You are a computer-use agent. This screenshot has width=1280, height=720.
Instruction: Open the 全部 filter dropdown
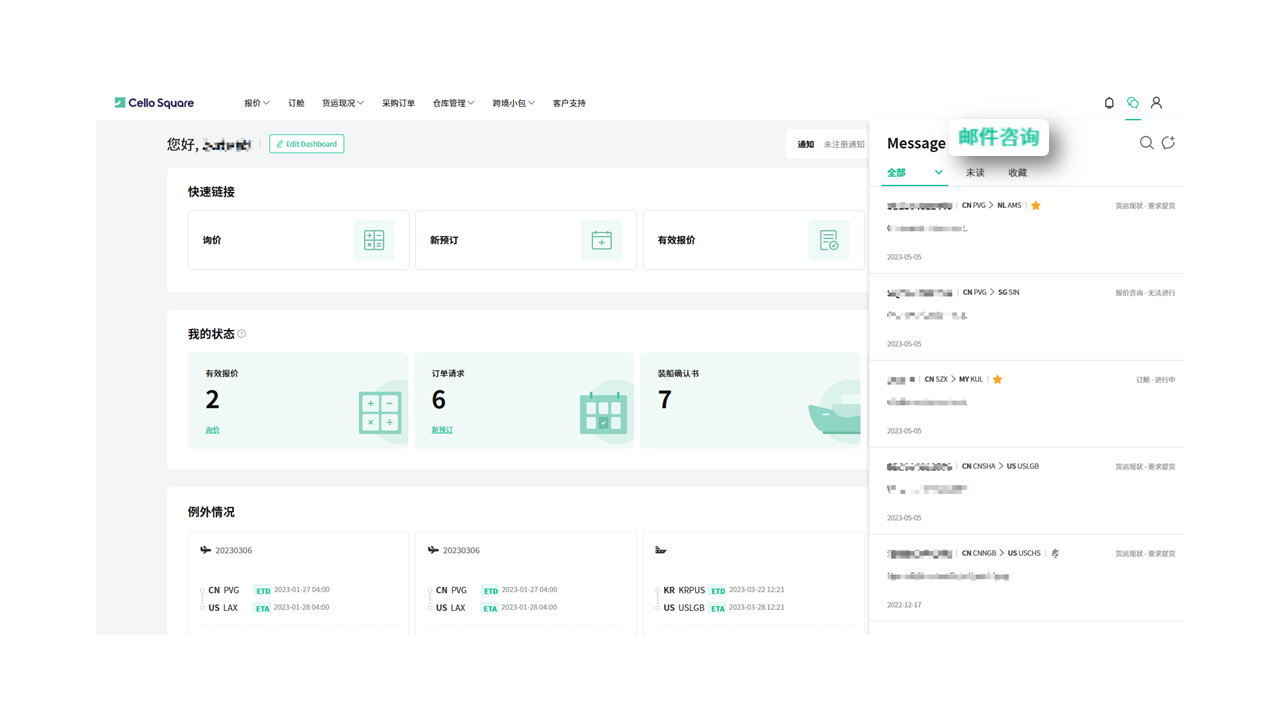click(938, 173)
